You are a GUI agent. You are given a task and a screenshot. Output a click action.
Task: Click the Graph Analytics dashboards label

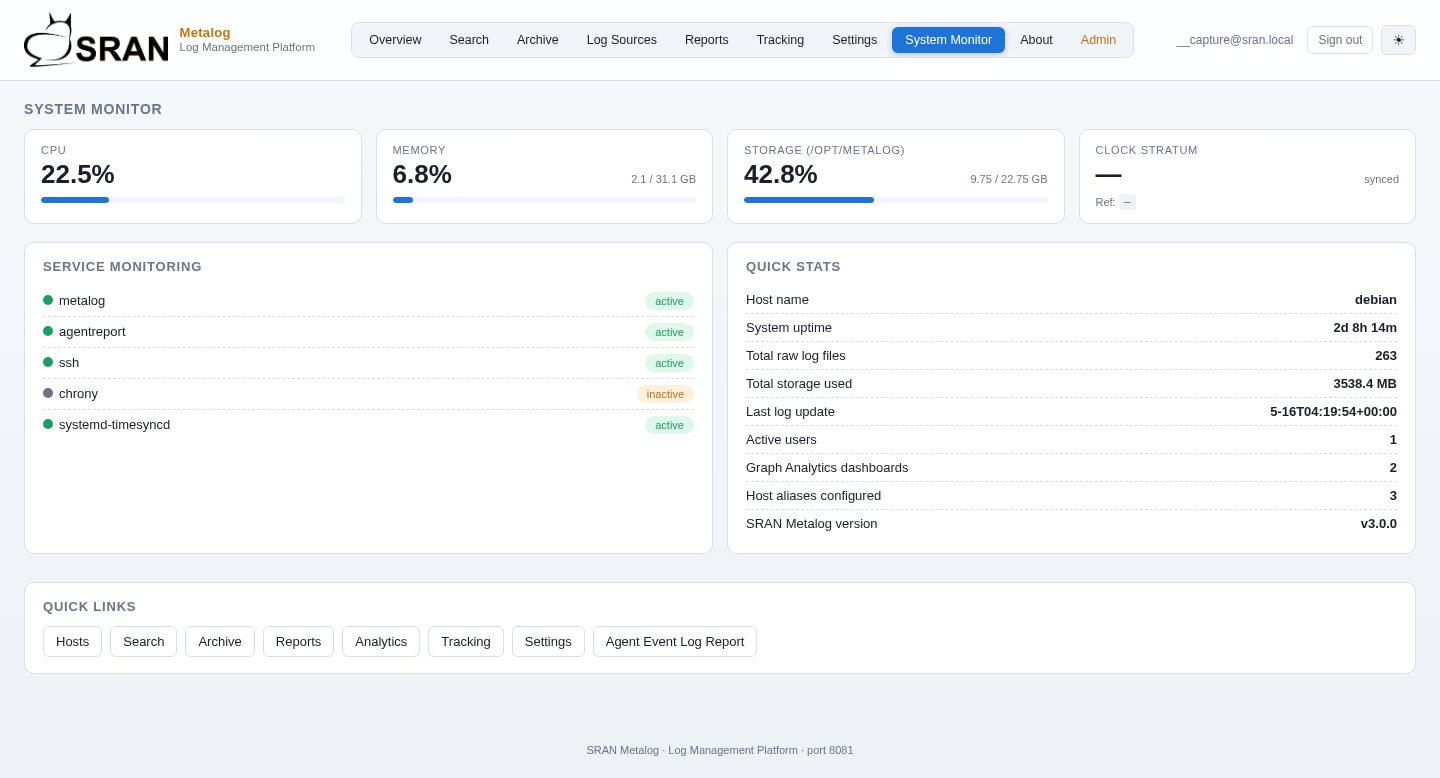point(827,467)
